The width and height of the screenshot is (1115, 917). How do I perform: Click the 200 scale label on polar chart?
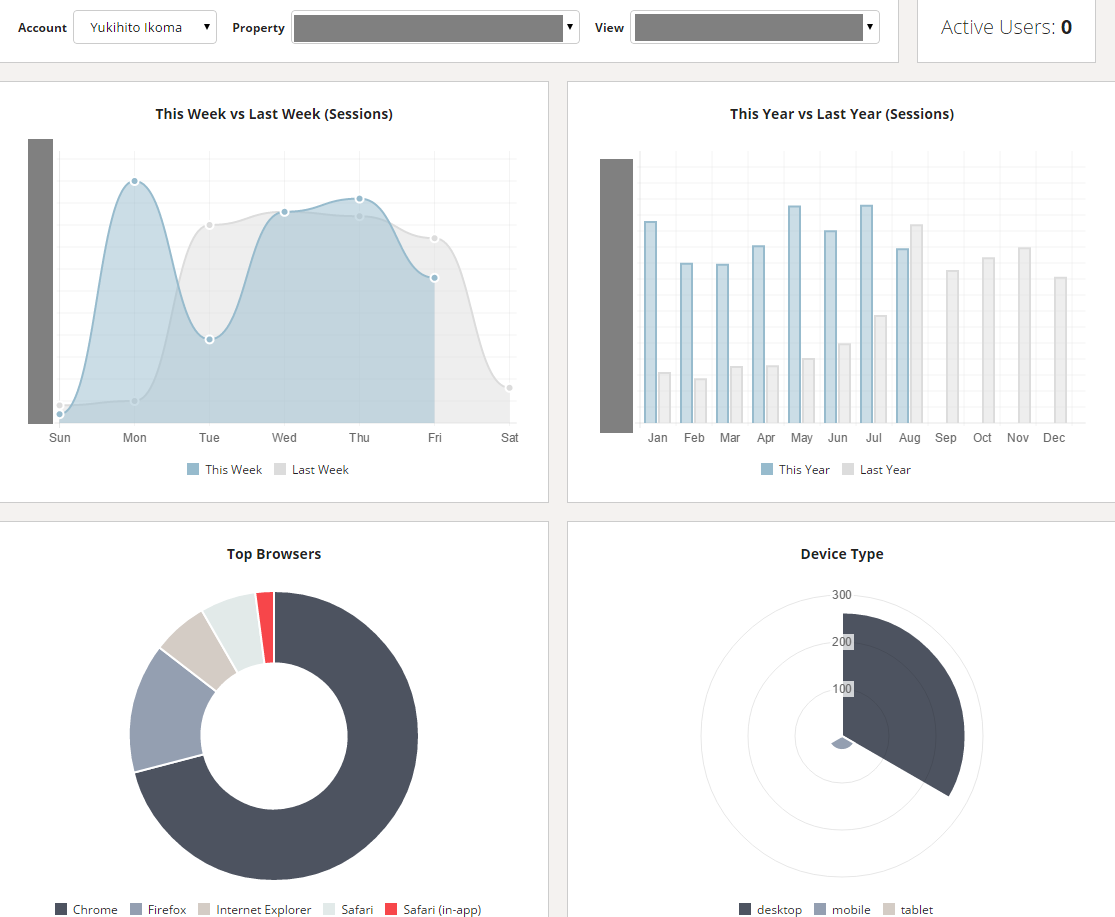[x=842, y=641]
